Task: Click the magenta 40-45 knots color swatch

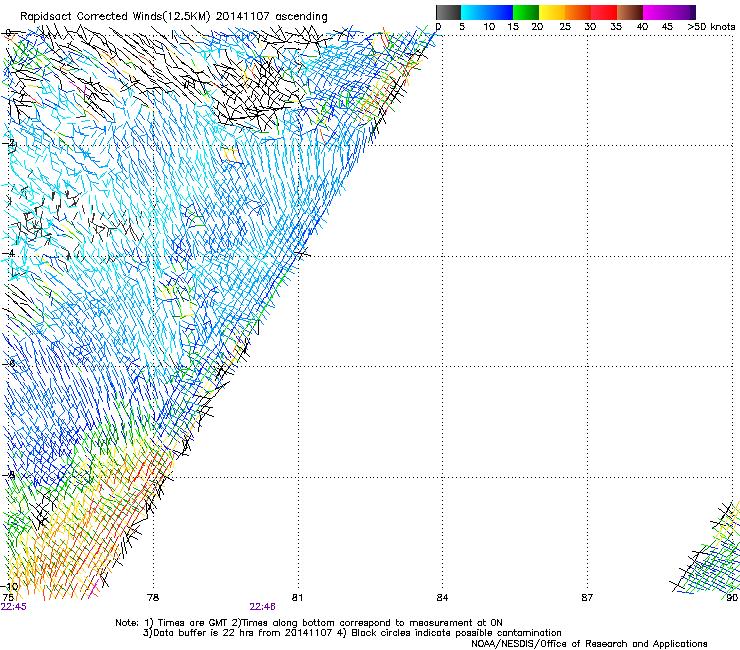Action: click(656, 12)
